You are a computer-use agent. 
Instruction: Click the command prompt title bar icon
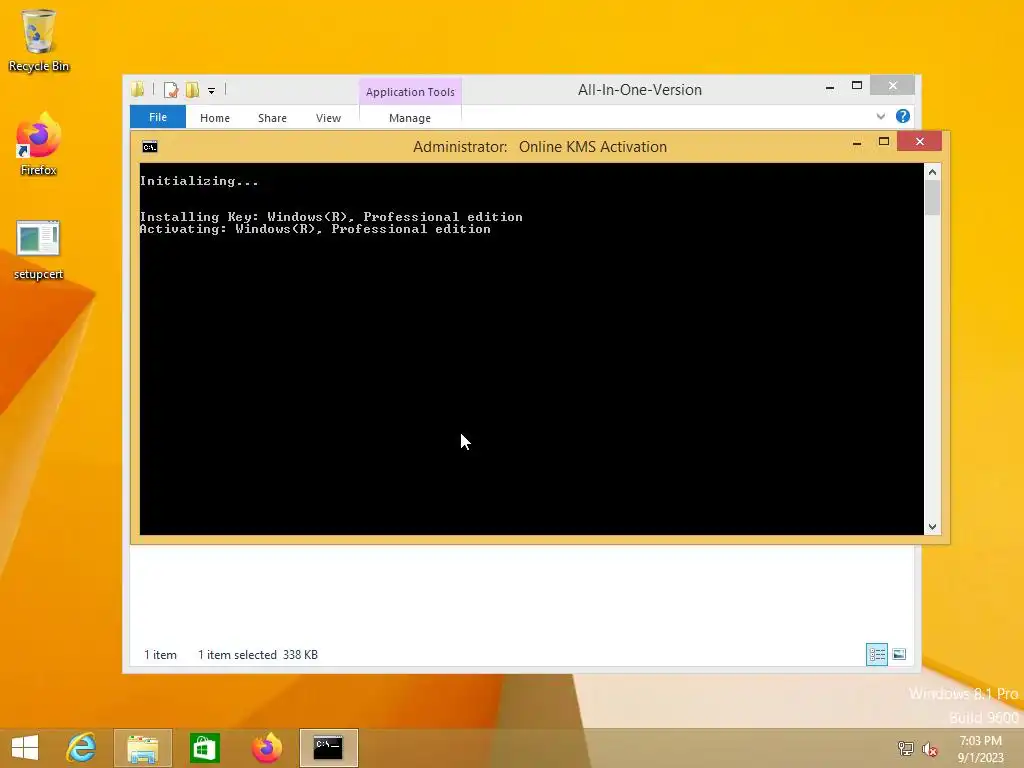click(150, 147)
